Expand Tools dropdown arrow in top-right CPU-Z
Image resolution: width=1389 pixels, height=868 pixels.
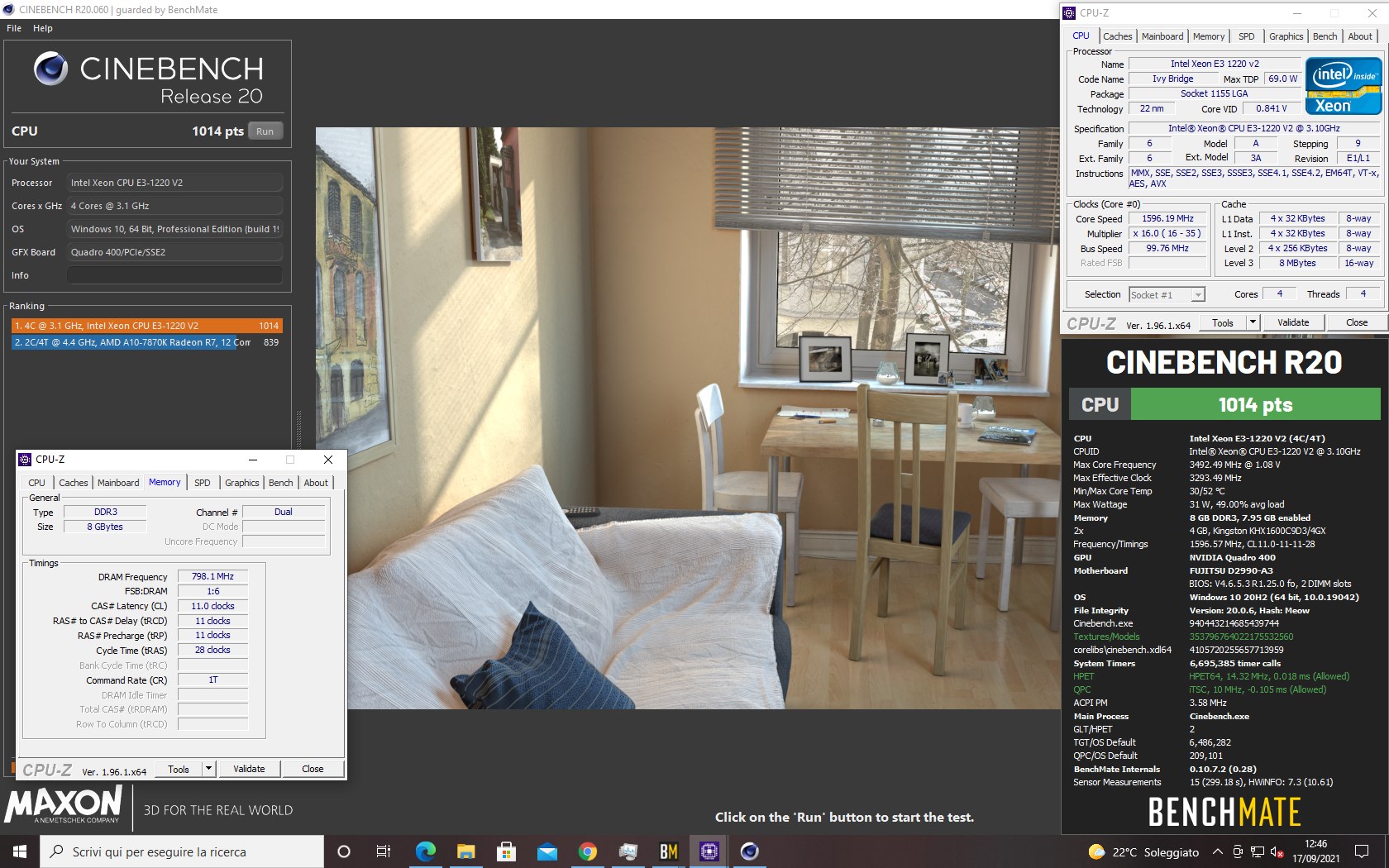click(x=1253, y=323)
